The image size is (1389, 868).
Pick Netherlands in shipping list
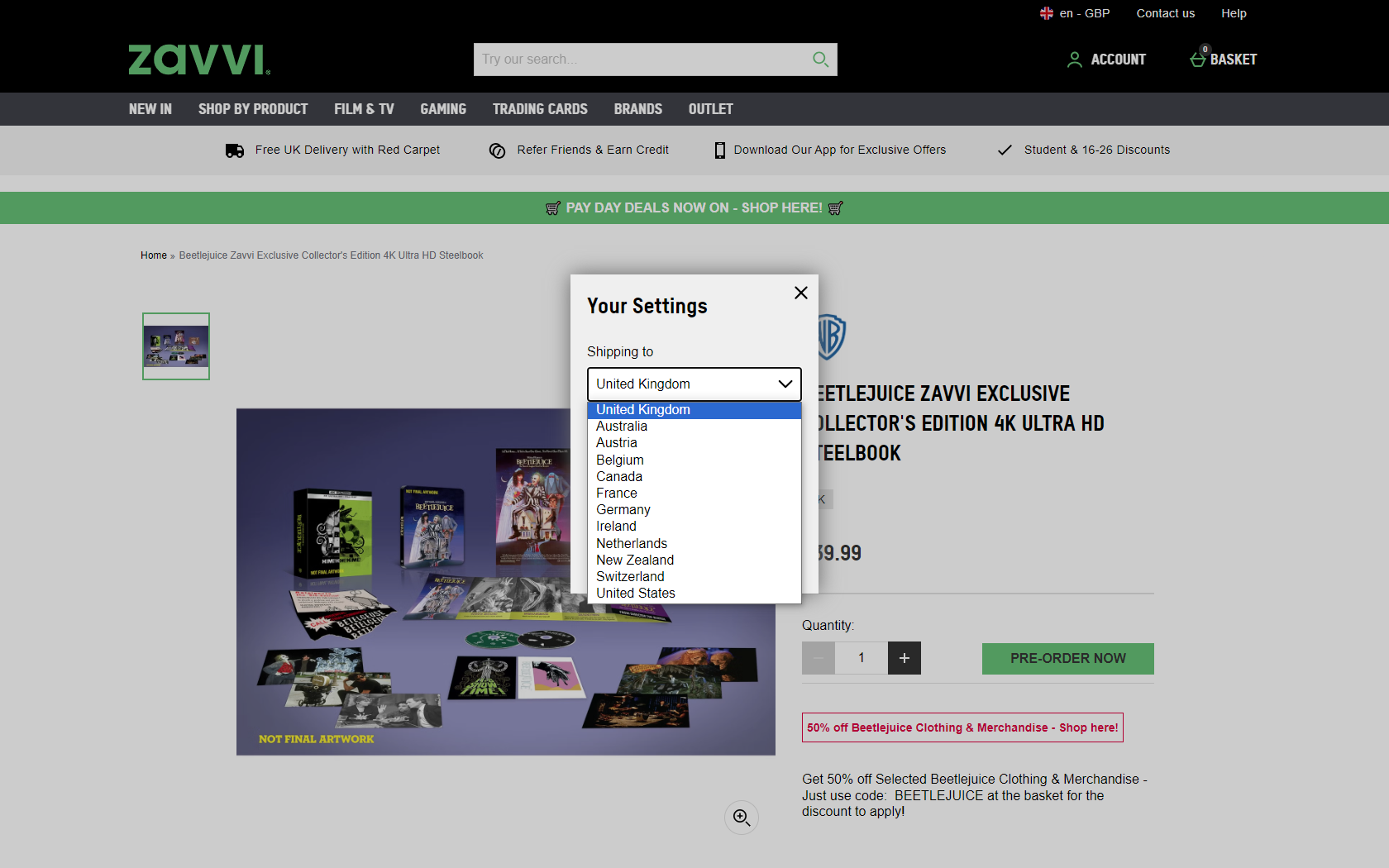(694, 544)
